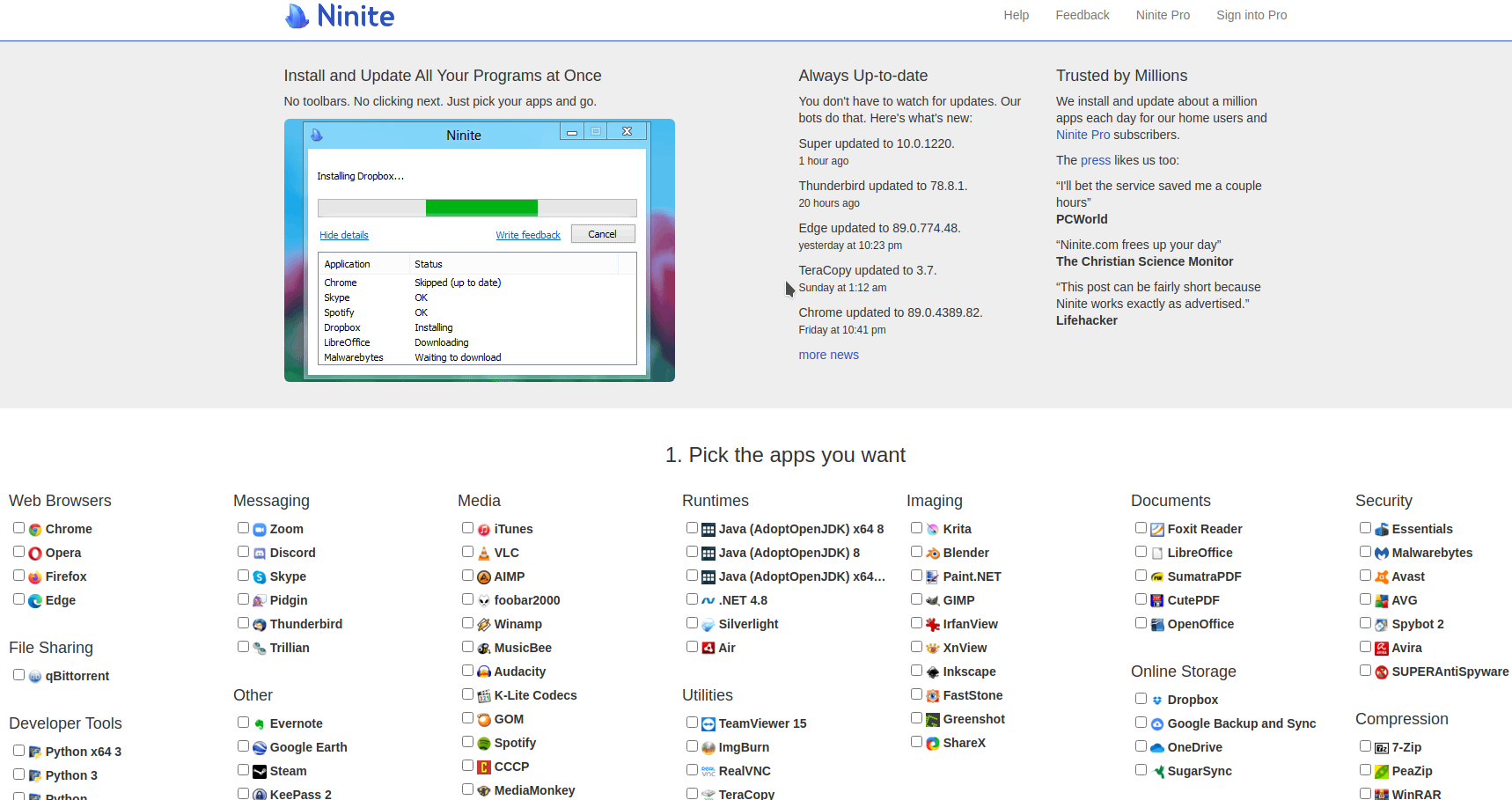
Task: Open the more news link
Action: (x=828, y=355)
